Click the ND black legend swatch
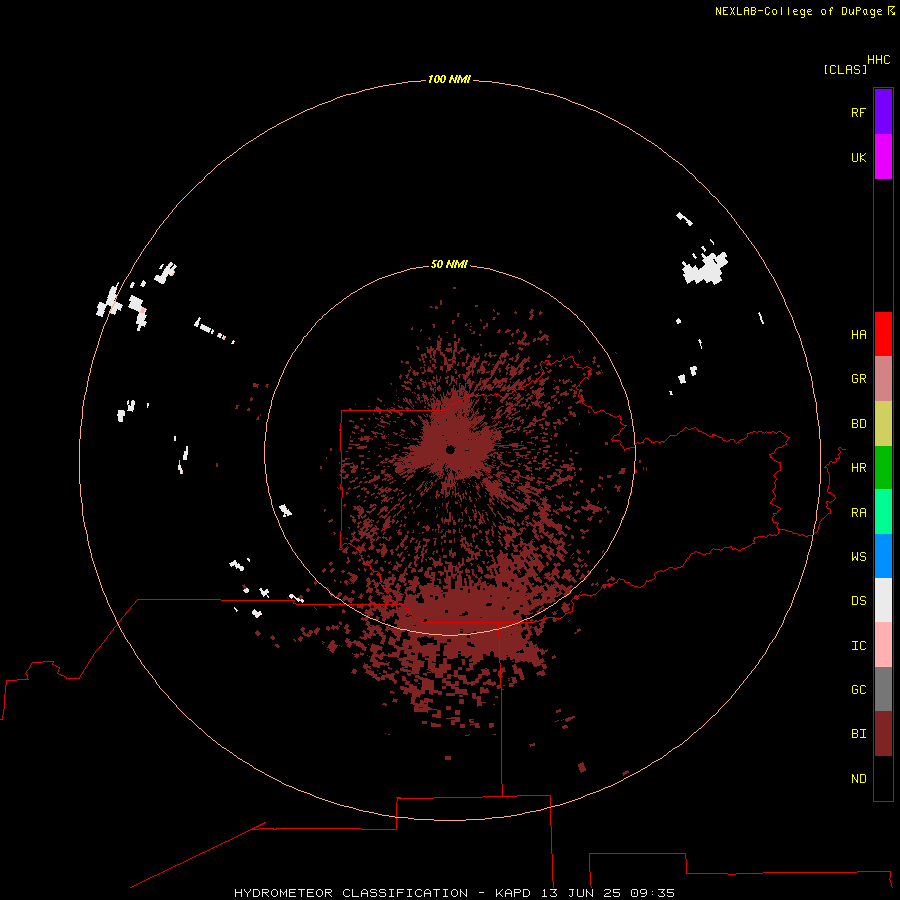Viewport: 900px width, 900px height. tap(883, 778)
